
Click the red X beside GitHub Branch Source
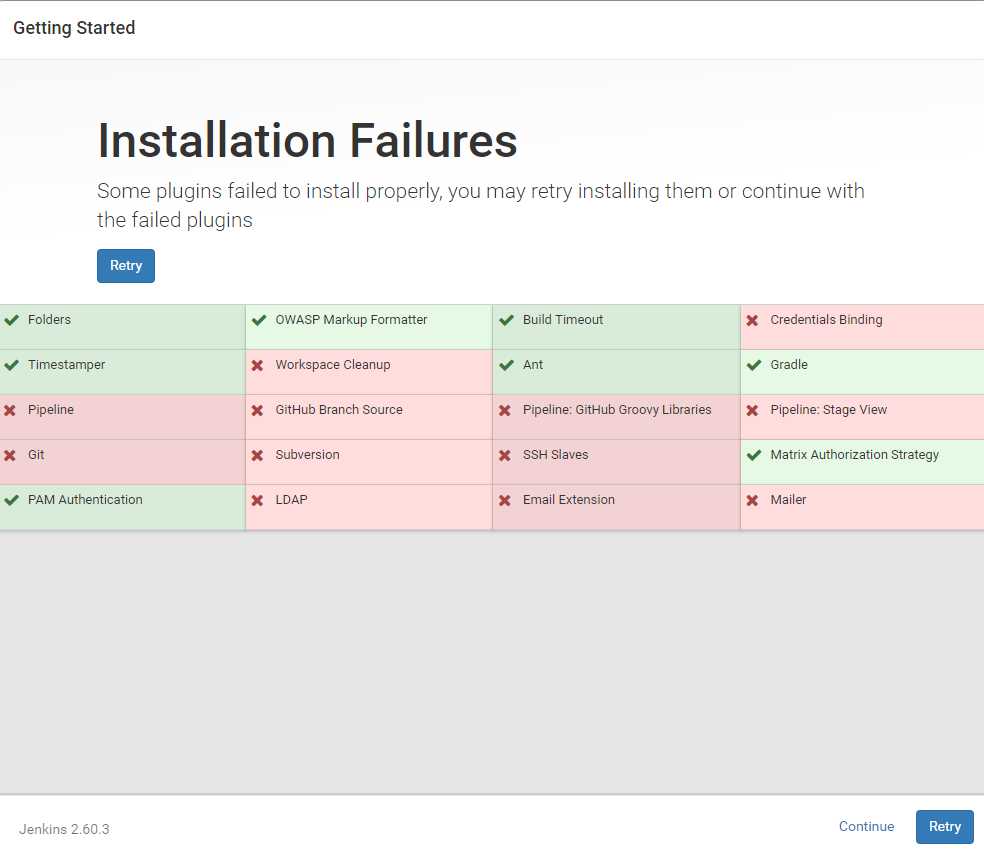pos(257,410)
